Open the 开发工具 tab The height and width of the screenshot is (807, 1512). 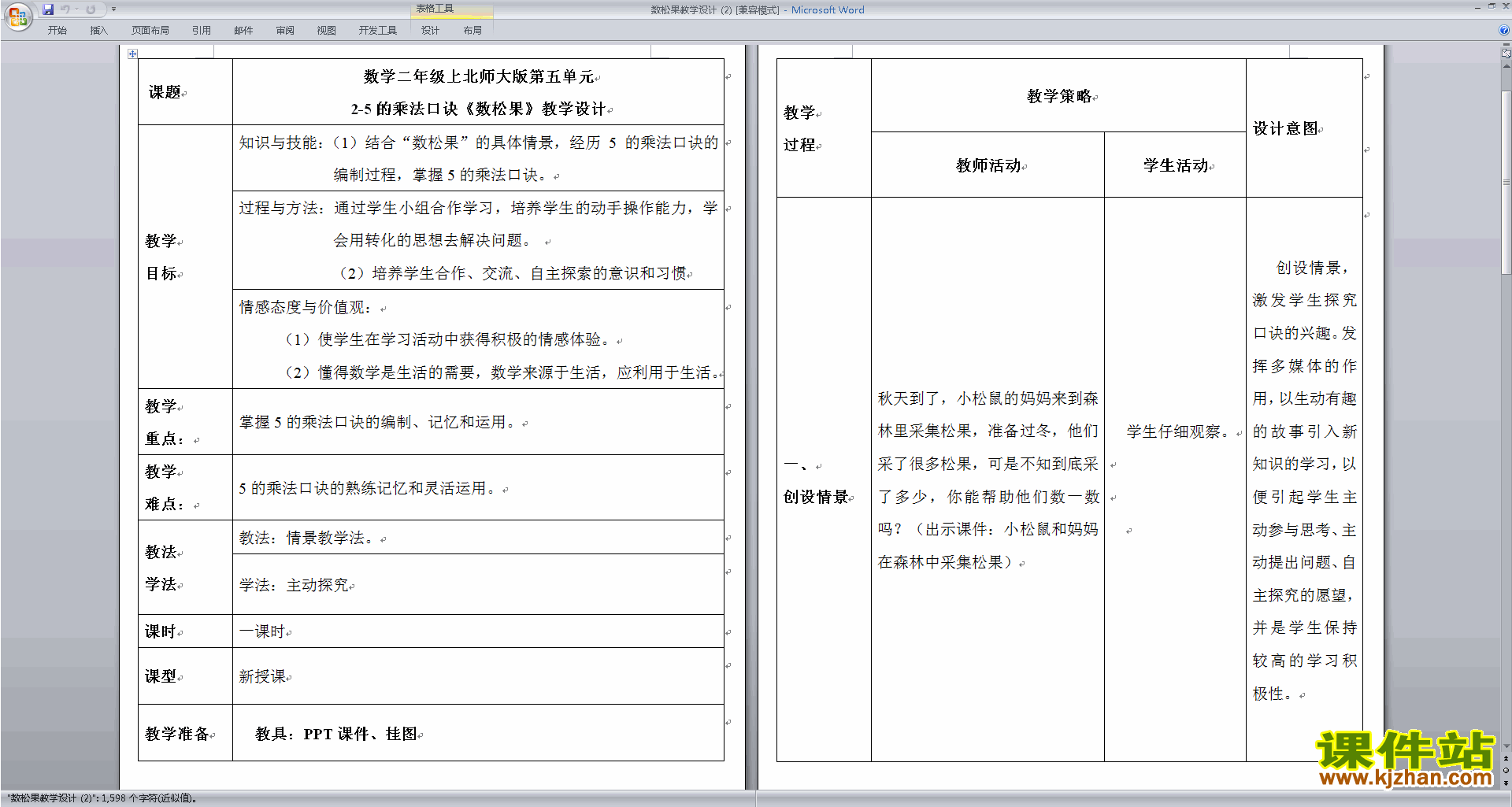378,31
